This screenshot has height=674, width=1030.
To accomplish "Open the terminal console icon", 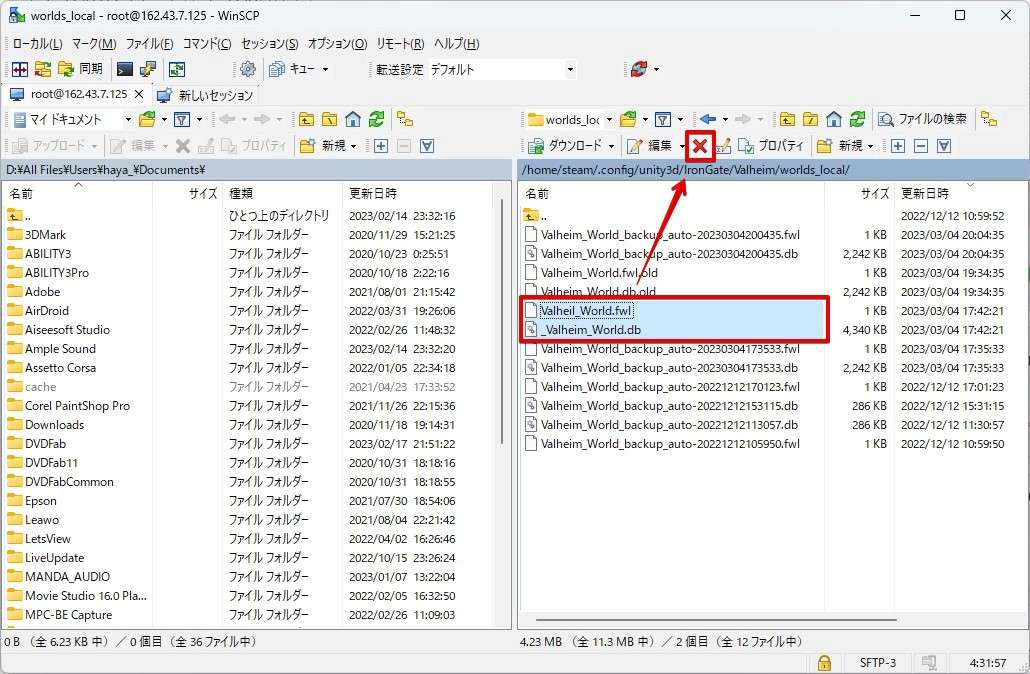I will coord(125,69).
